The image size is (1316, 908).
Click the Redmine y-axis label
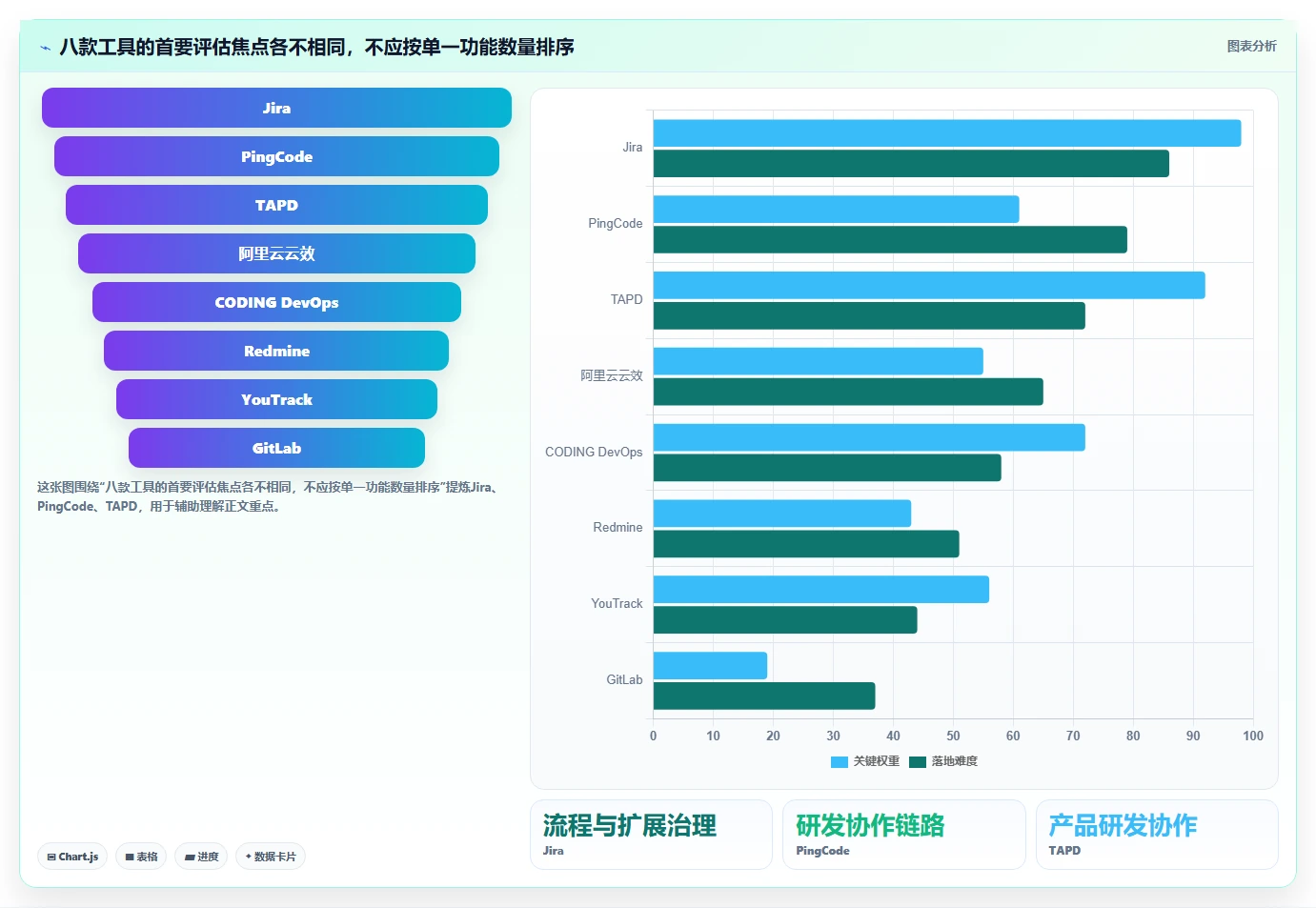pyautogui.click(x=618, y=528)
